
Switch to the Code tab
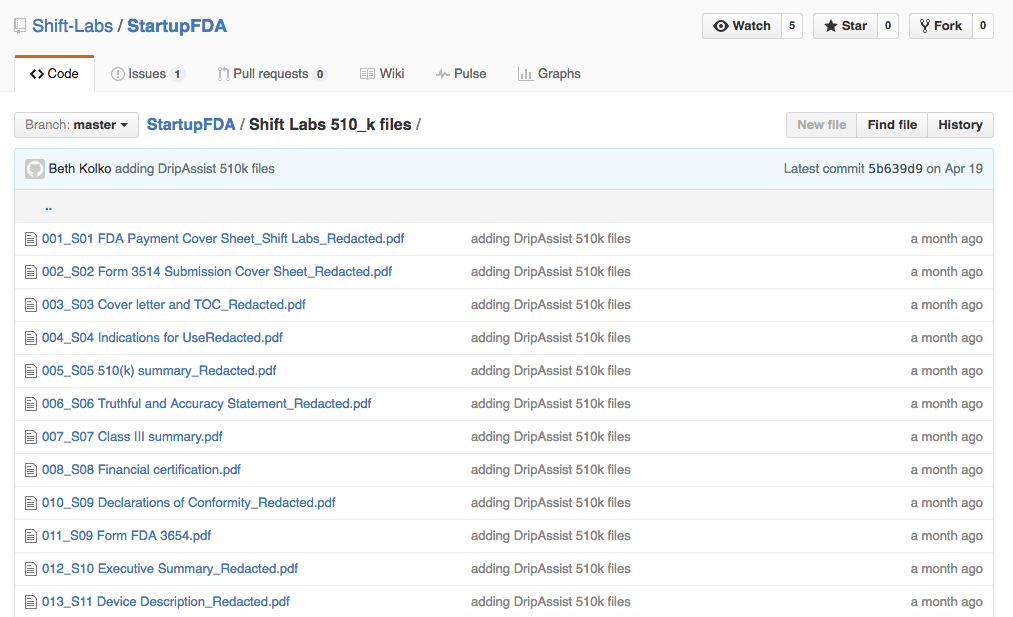(x=54, y=74)
